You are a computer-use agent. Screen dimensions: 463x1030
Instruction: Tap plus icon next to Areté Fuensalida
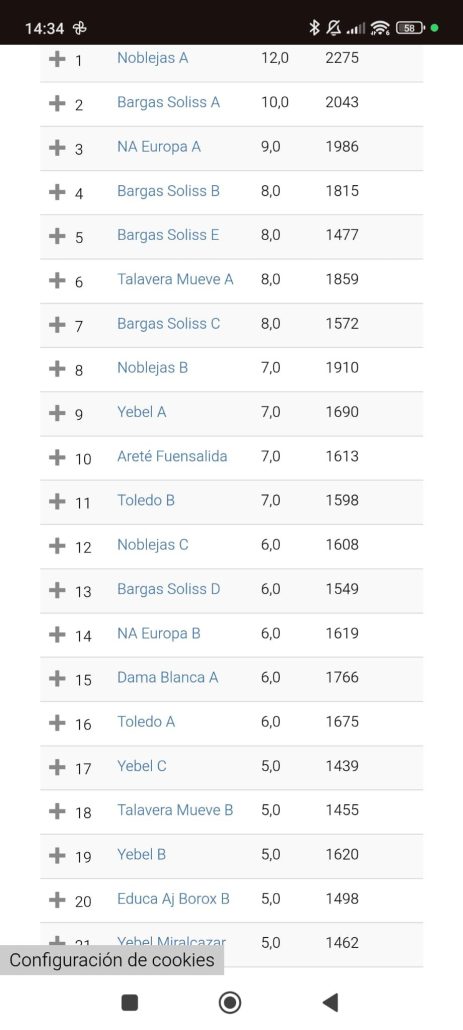57,457
